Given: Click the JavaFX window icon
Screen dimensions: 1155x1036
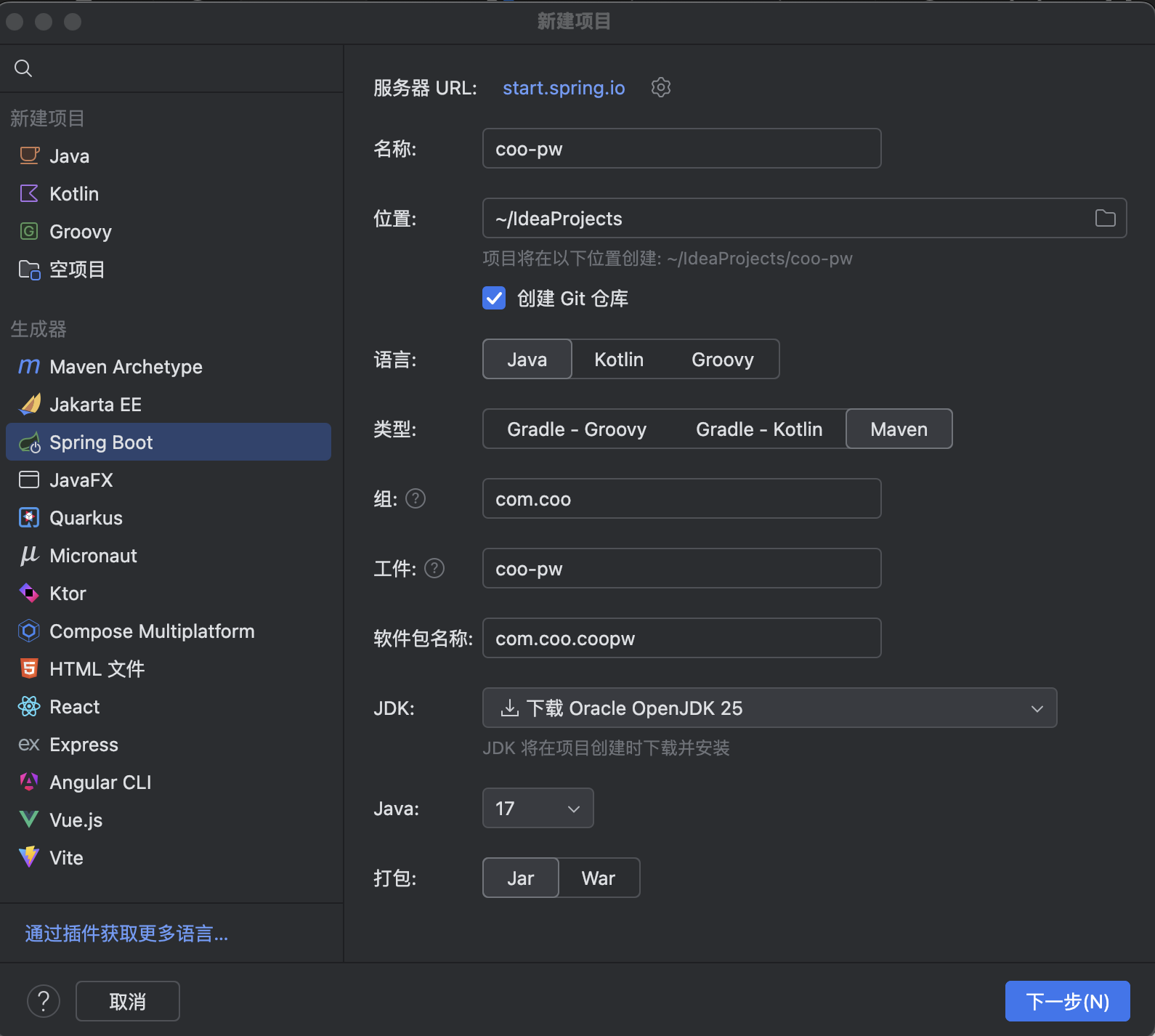Looking at the screenshot, I should (x=29, y=479).
